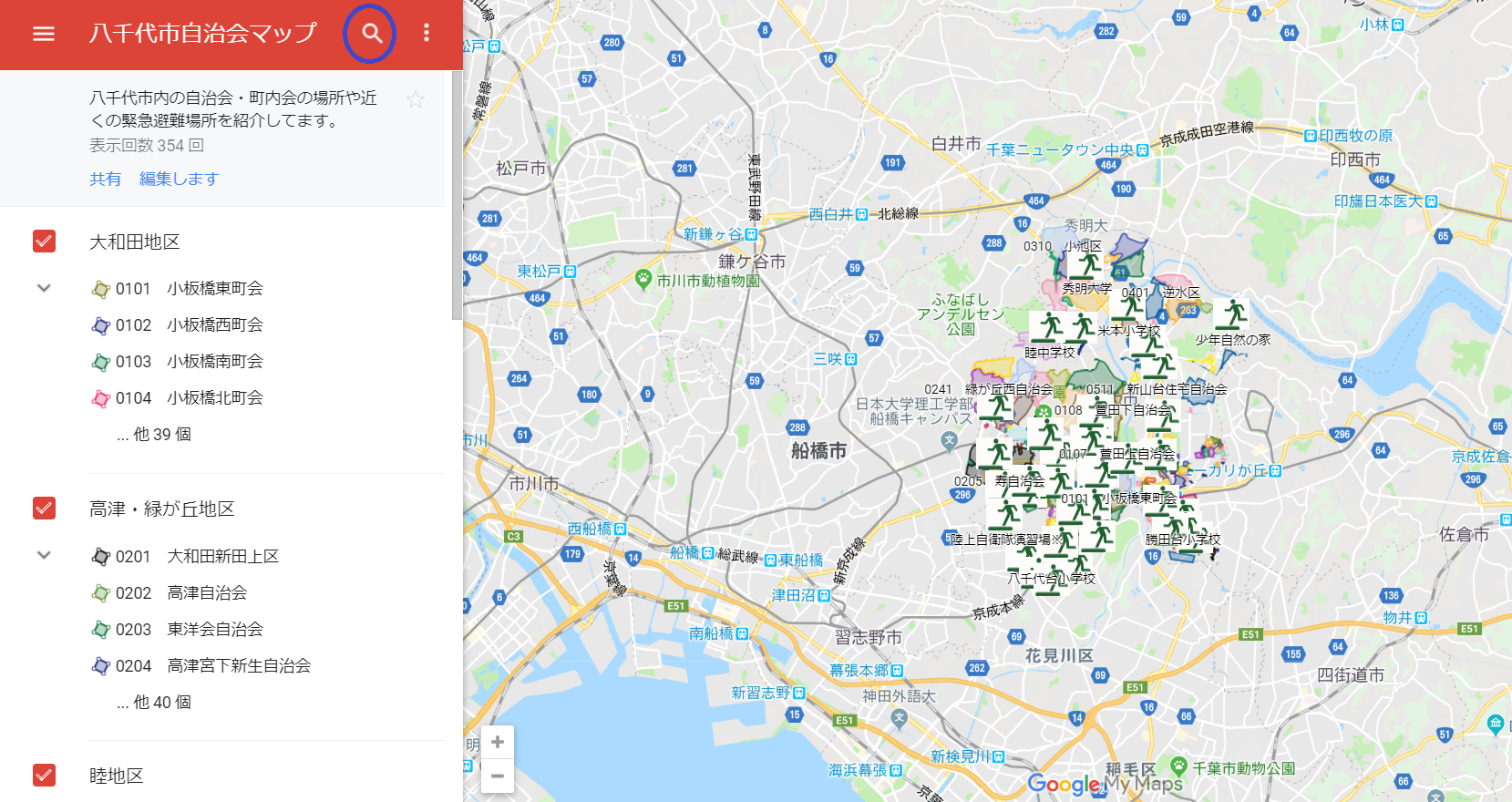
Task: Click the 西船橋 station icon
Action: 620,529
